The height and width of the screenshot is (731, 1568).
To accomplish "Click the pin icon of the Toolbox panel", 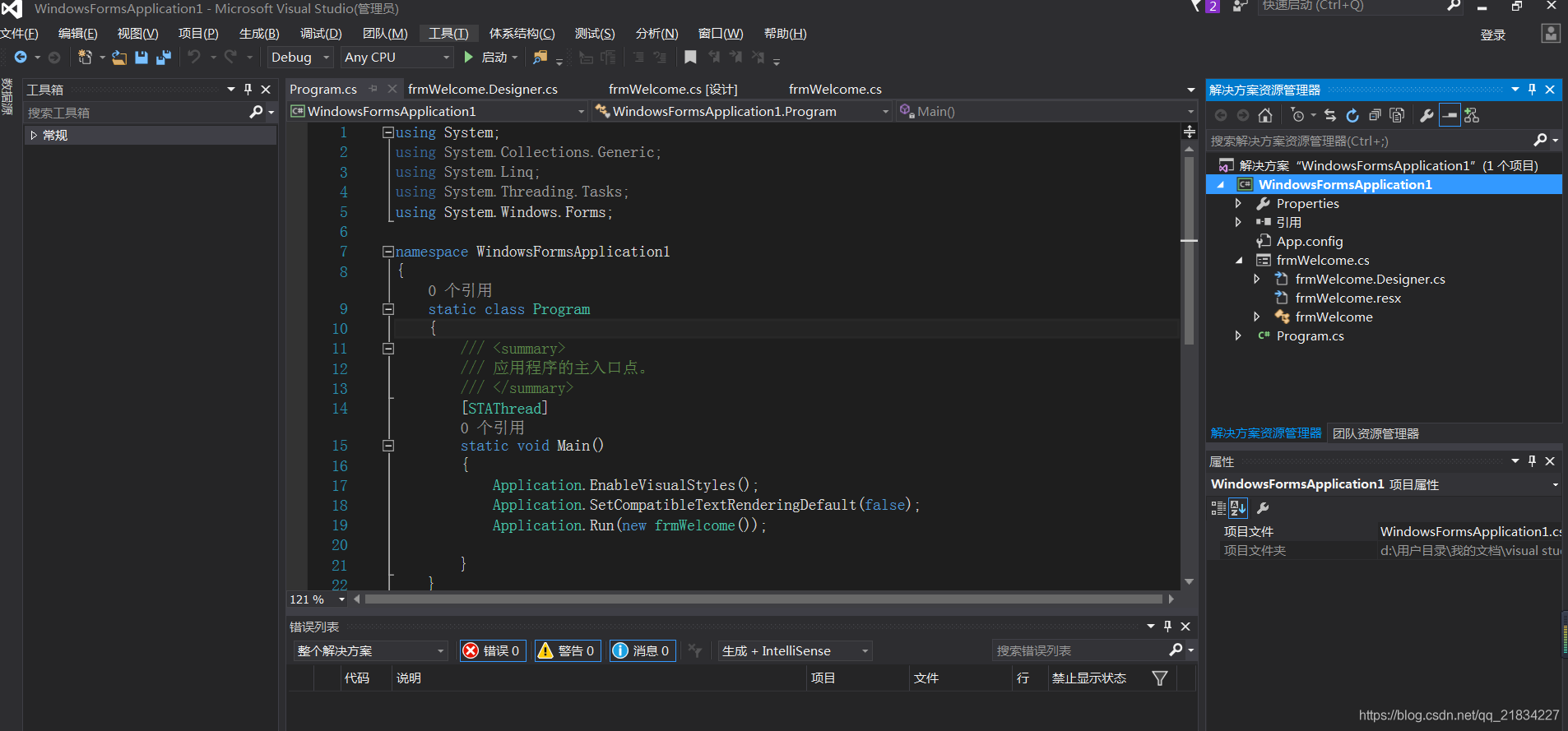I will coord(248,89).
